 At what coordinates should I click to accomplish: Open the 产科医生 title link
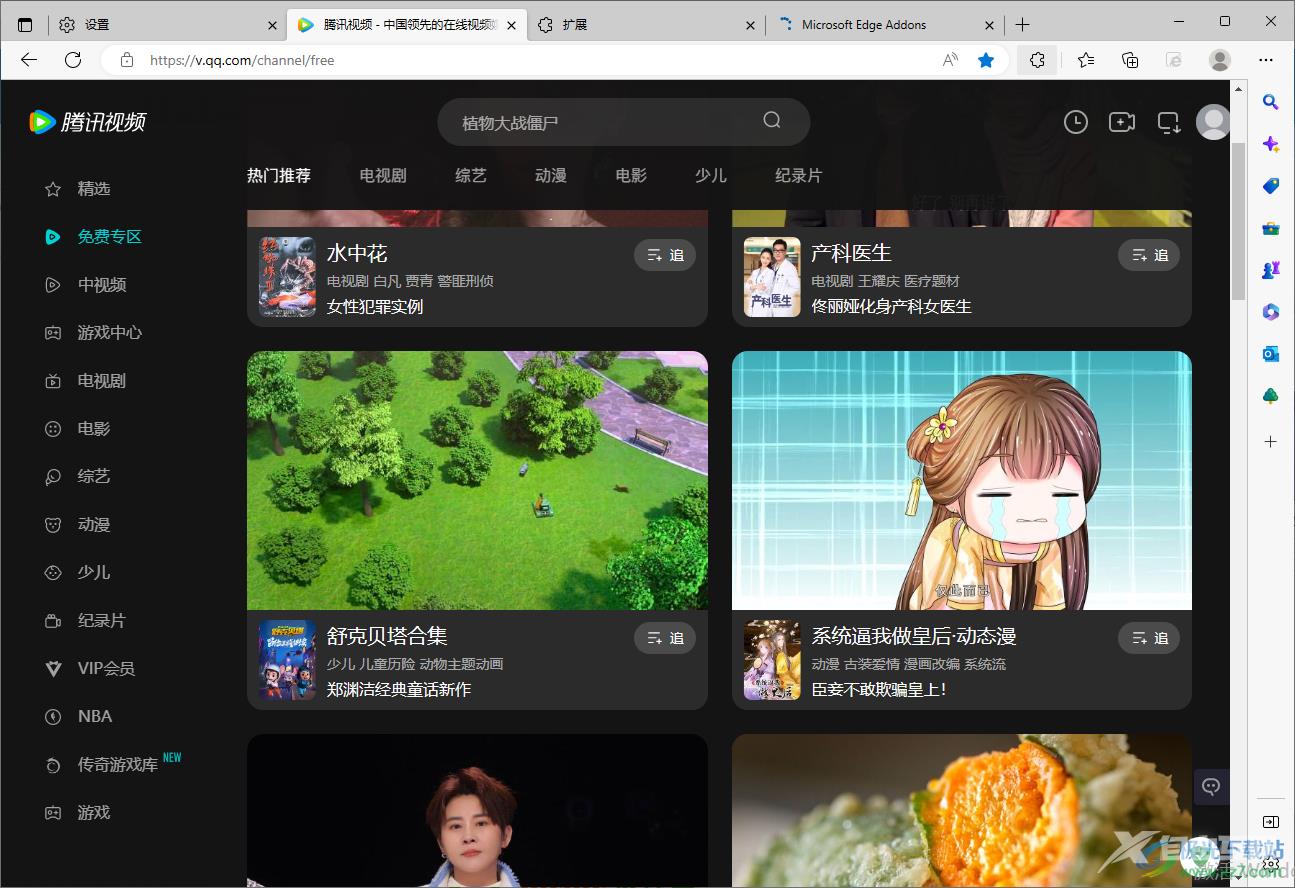coord(851,253)
